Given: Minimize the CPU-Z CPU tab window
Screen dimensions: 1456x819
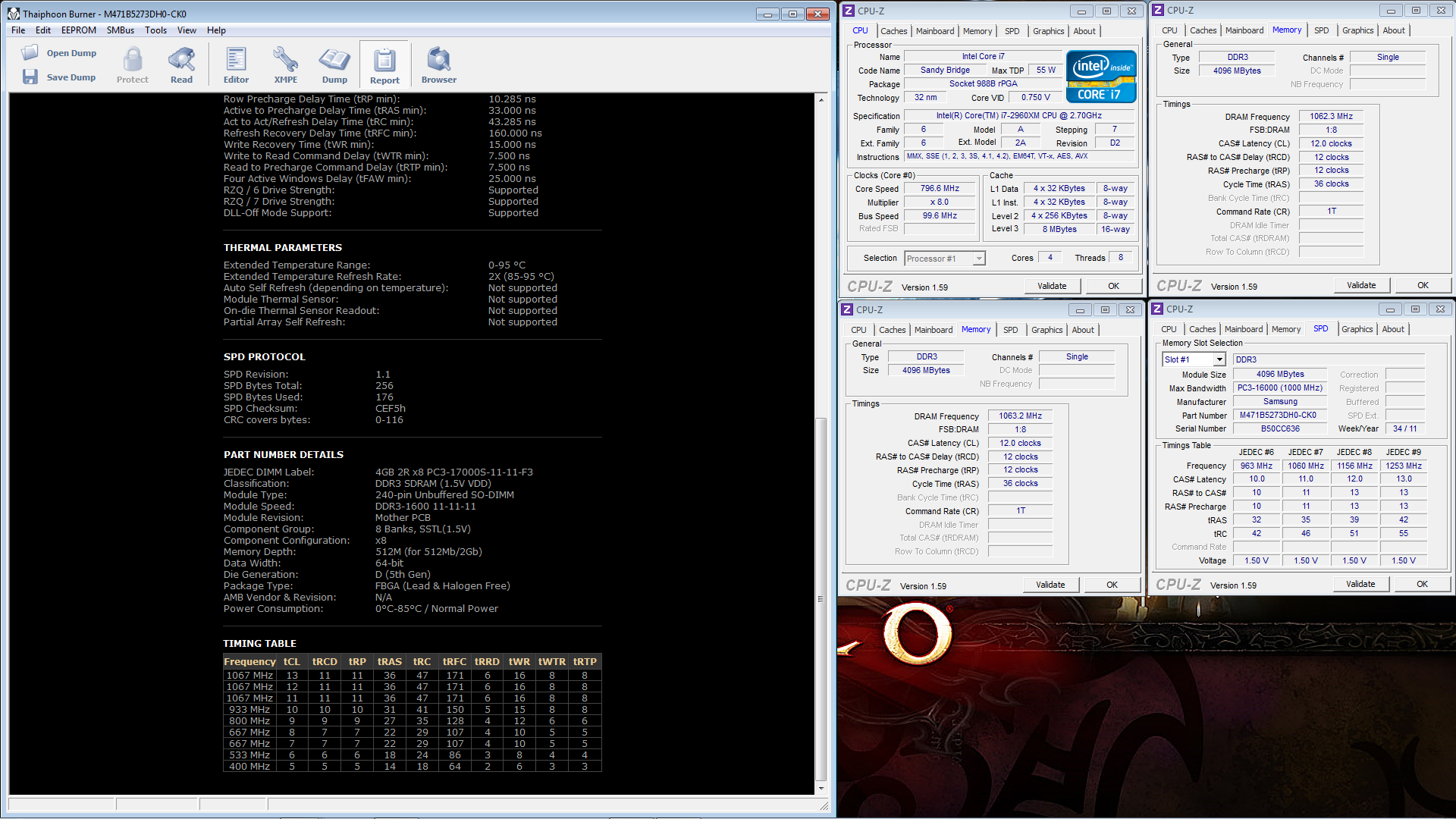Looking at the screenshot, I should 1081,11.
